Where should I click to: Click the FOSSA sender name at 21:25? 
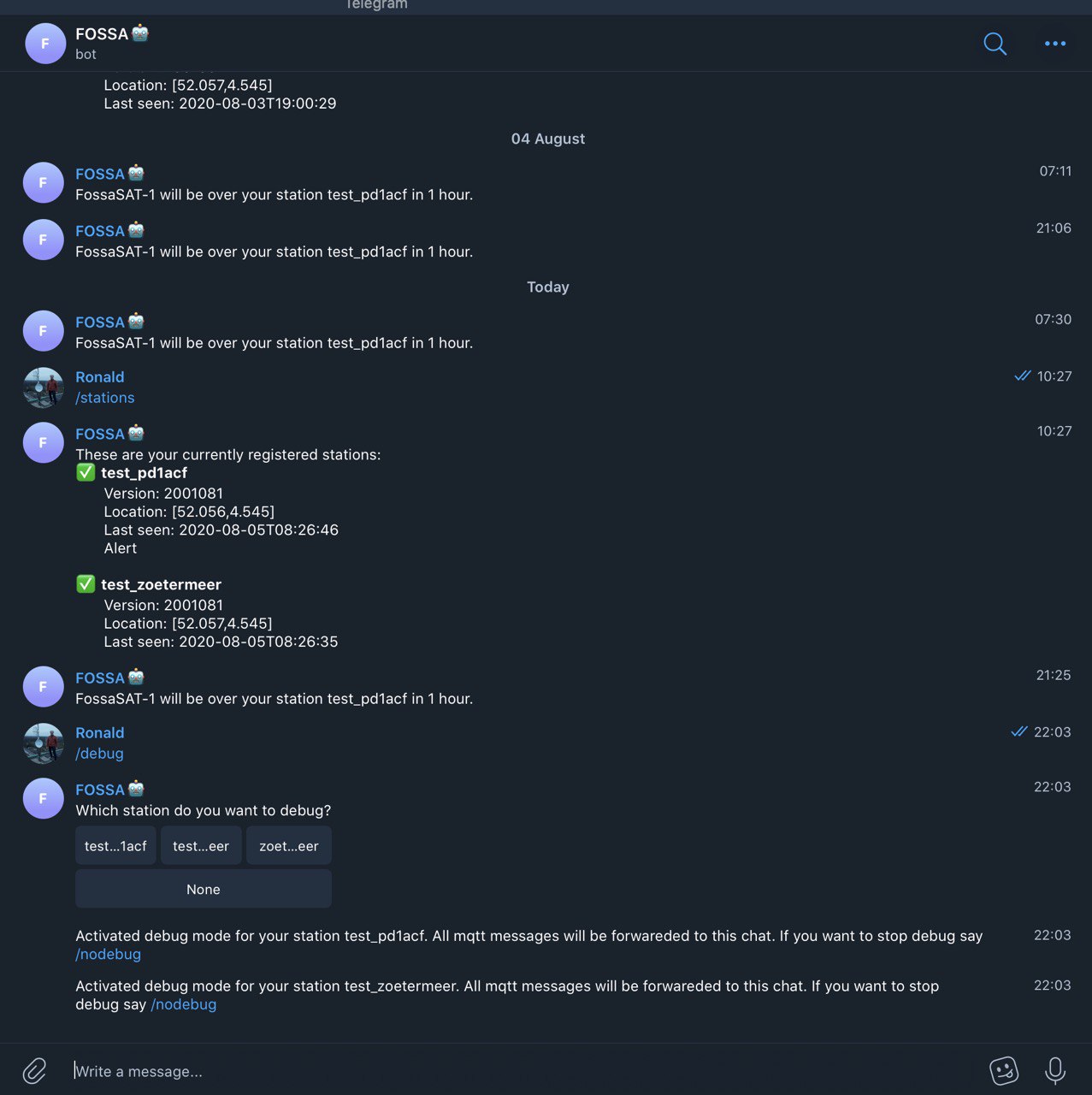(100, 678)
